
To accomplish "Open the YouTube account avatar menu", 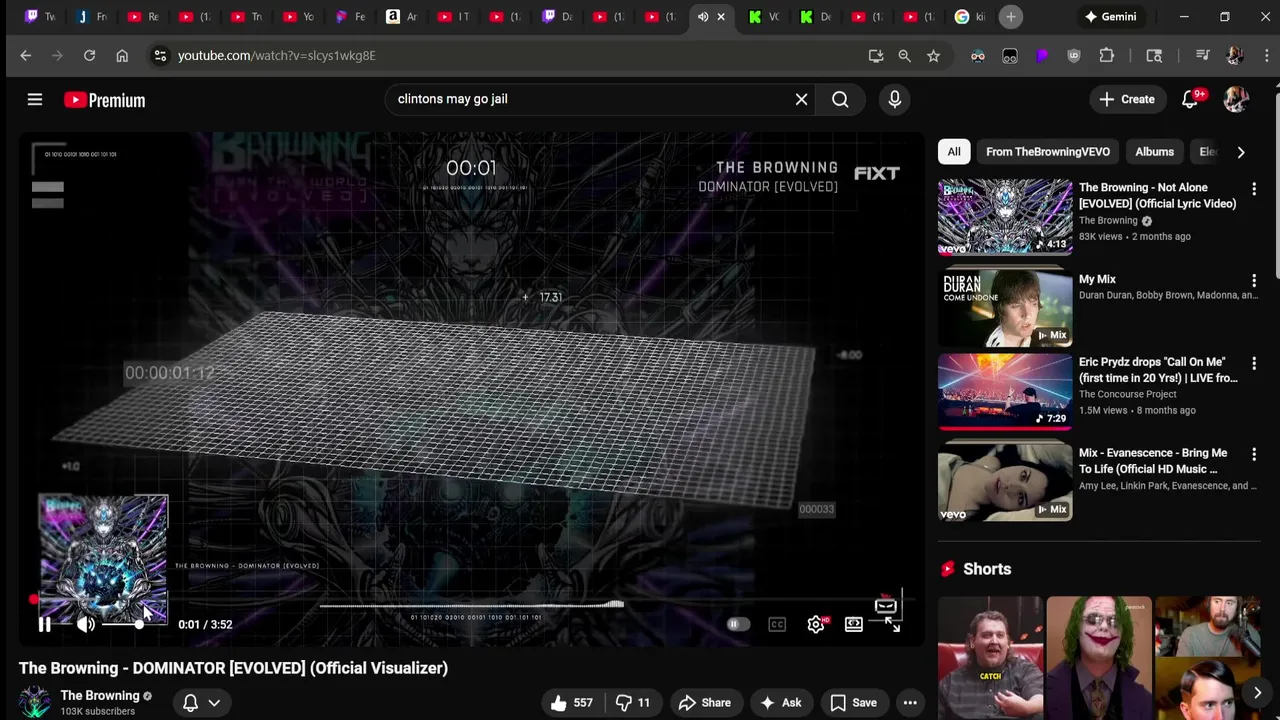I will click(x=1236, y=99).
